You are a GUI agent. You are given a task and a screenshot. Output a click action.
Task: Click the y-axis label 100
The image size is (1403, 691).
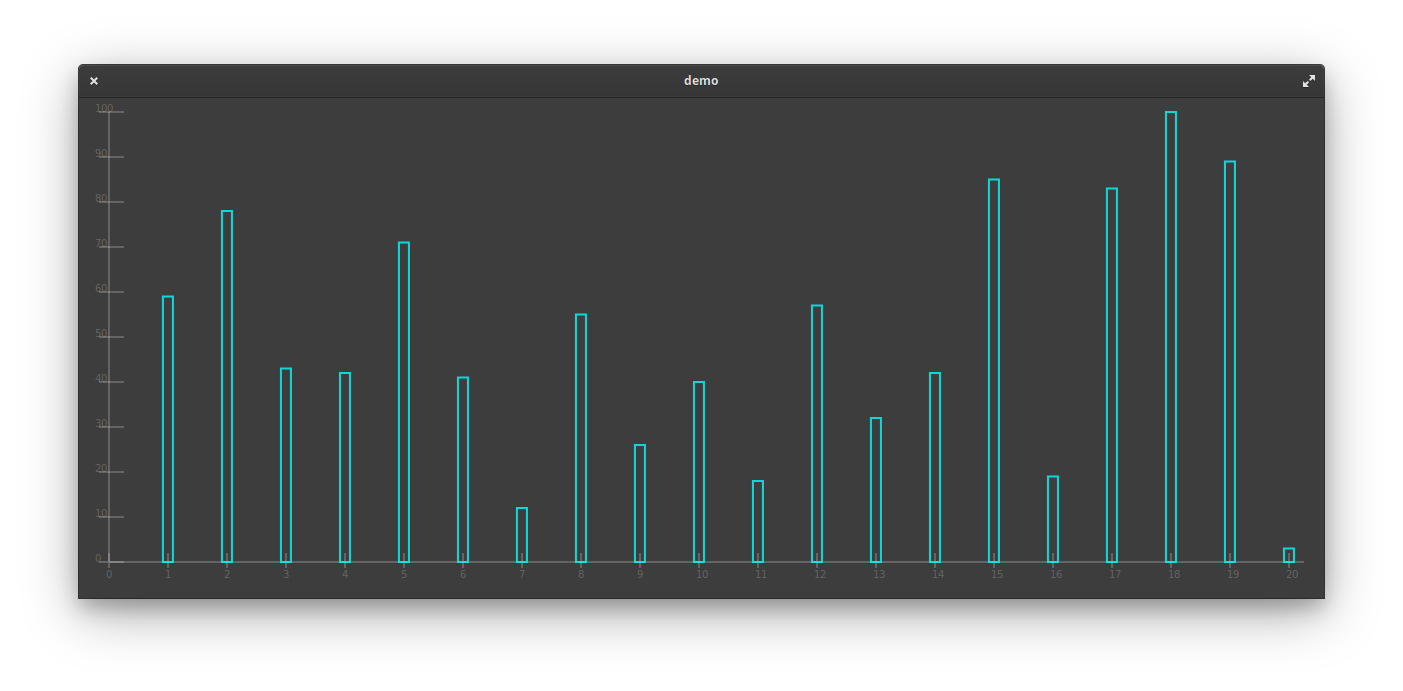click(105, 108)
